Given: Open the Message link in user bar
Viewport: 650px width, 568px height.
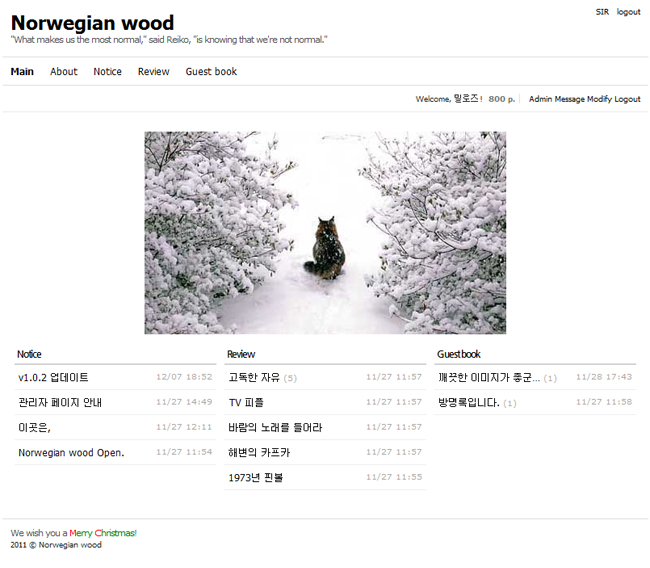Looking at the screenshot, I should 570,99.
